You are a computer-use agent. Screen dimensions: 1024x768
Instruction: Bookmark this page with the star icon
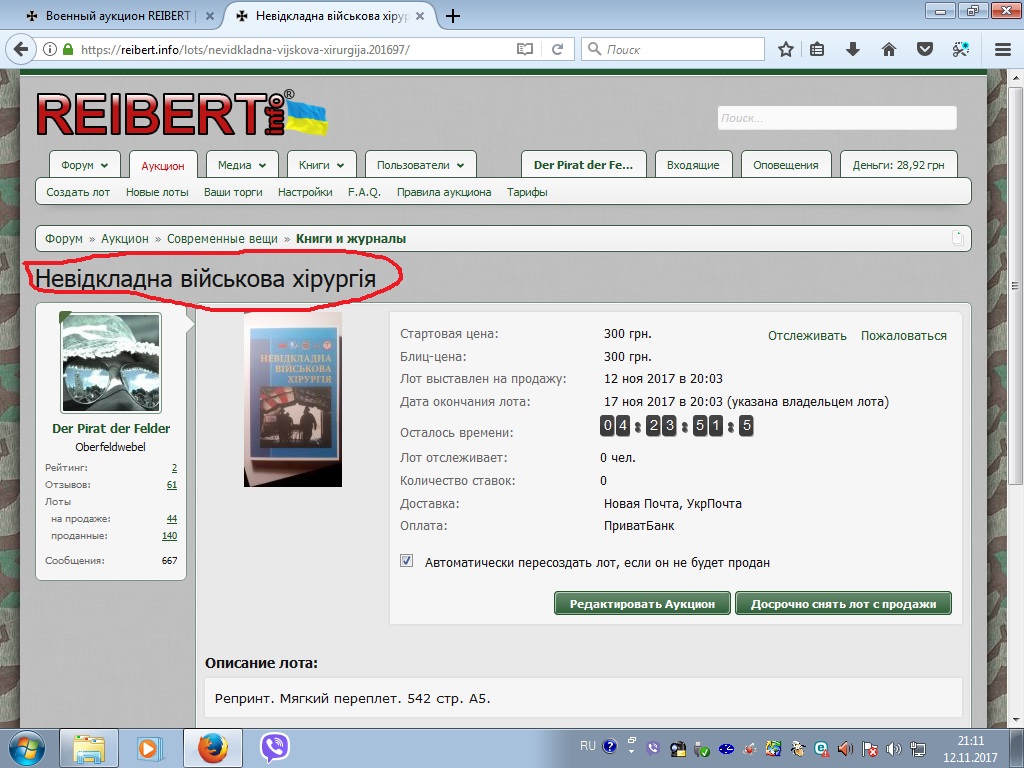(786, 49)
